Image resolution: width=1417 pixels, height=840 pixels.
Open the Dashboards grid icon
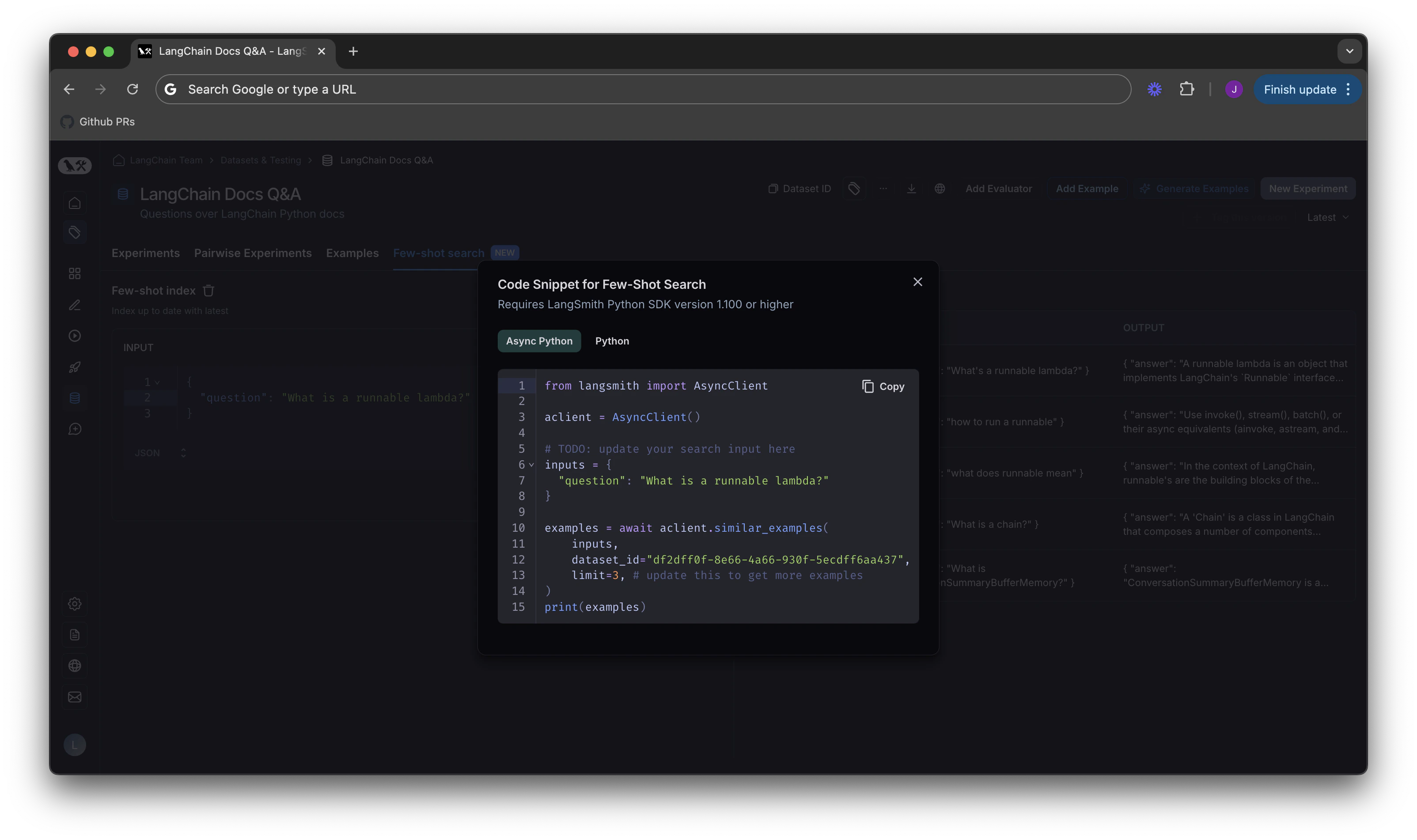pyautogui.click(x=75, y=273)
